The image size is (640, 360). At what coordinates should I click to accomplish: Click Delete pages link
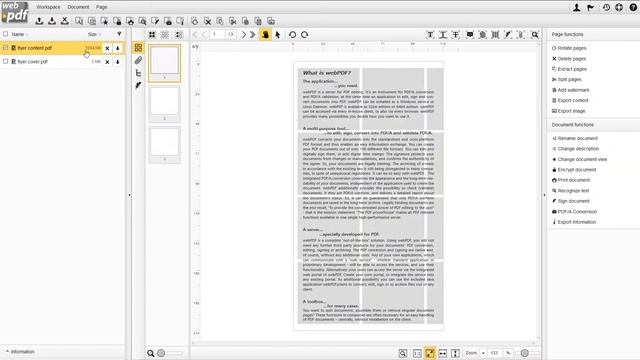tap(569, 59)
